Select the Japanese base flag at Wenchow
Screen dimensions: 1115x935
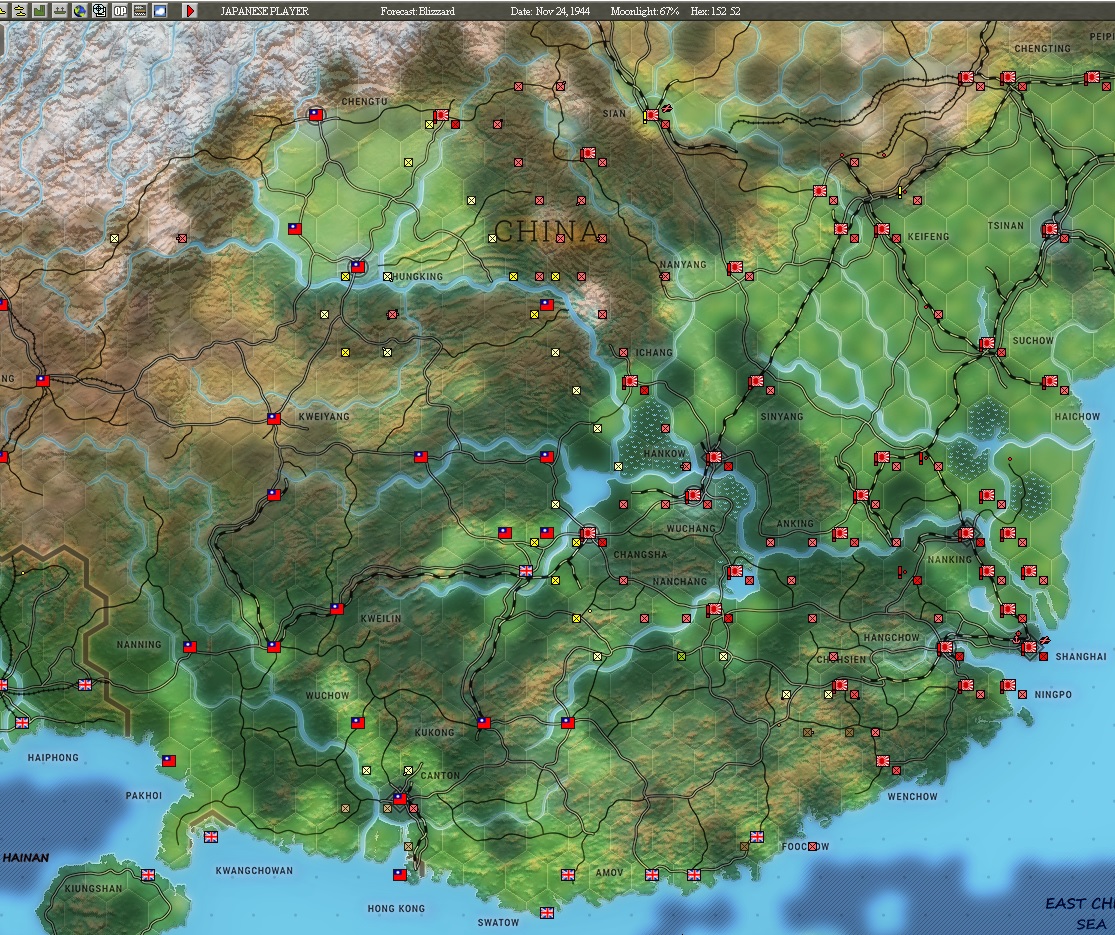(x=882, y=761)
